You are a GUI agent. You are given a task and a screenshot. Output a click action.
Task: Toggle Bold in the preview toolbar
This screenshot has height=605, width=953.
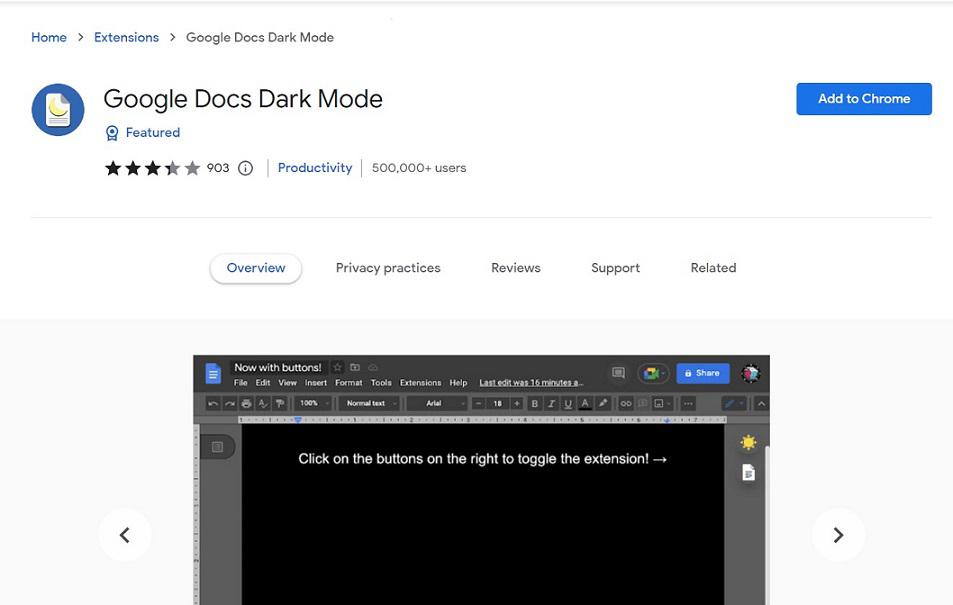tap(534, 403)
